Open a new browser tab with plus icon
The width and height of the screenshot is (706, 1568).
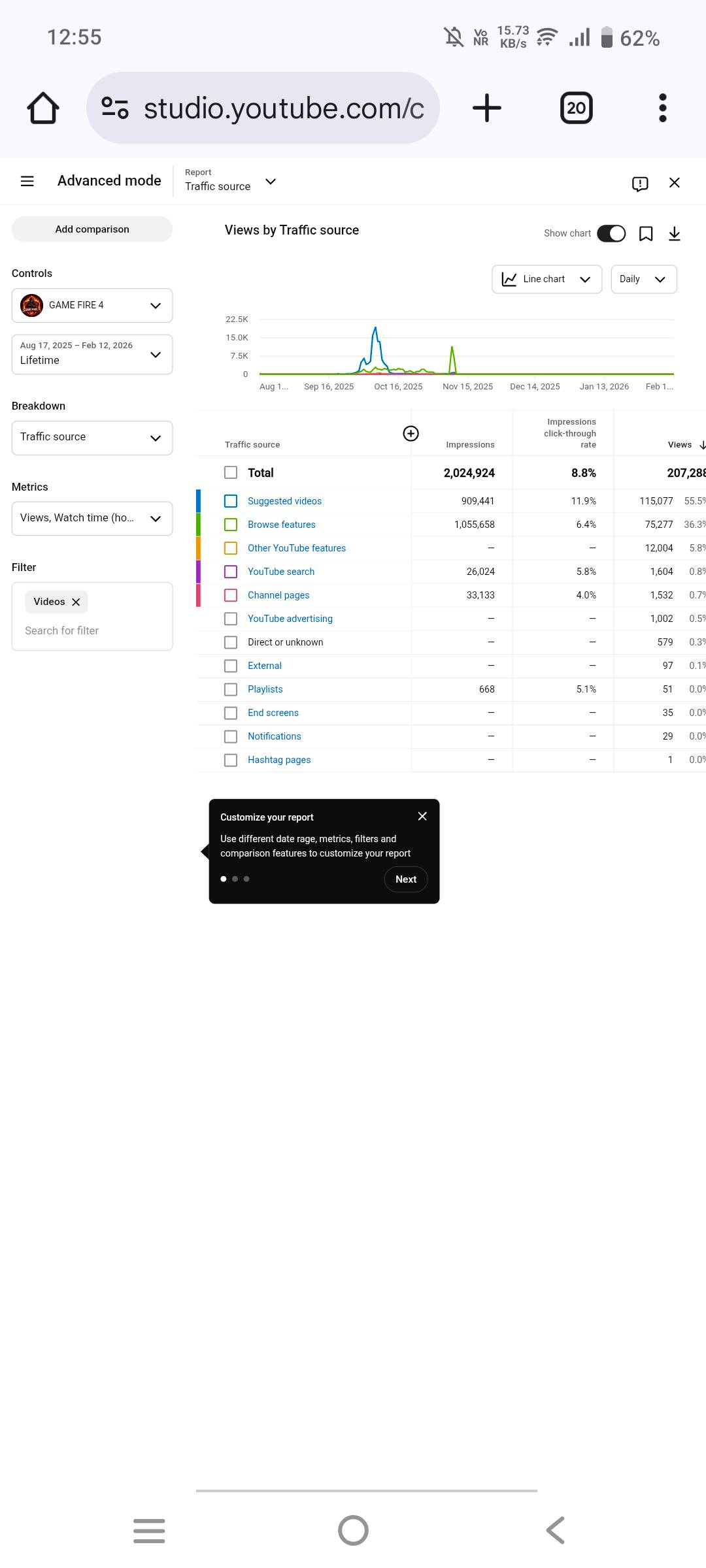pyautogui.click(x=487, y=108)
